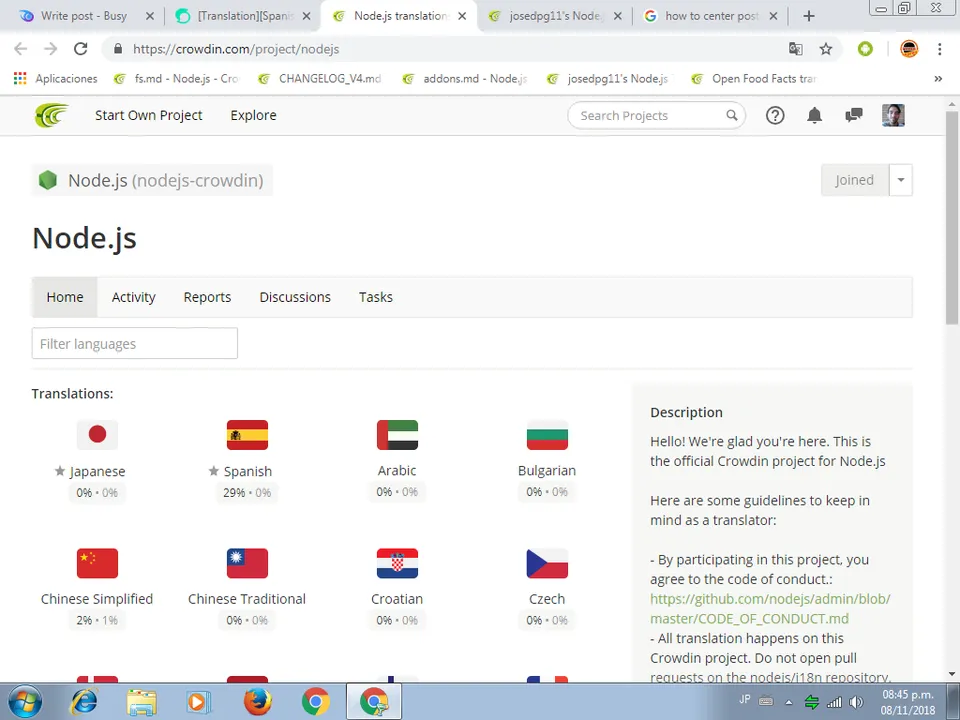Launch Firefox from taskbar
Viewport: 960px width, 720px height.
coord(257,702)
